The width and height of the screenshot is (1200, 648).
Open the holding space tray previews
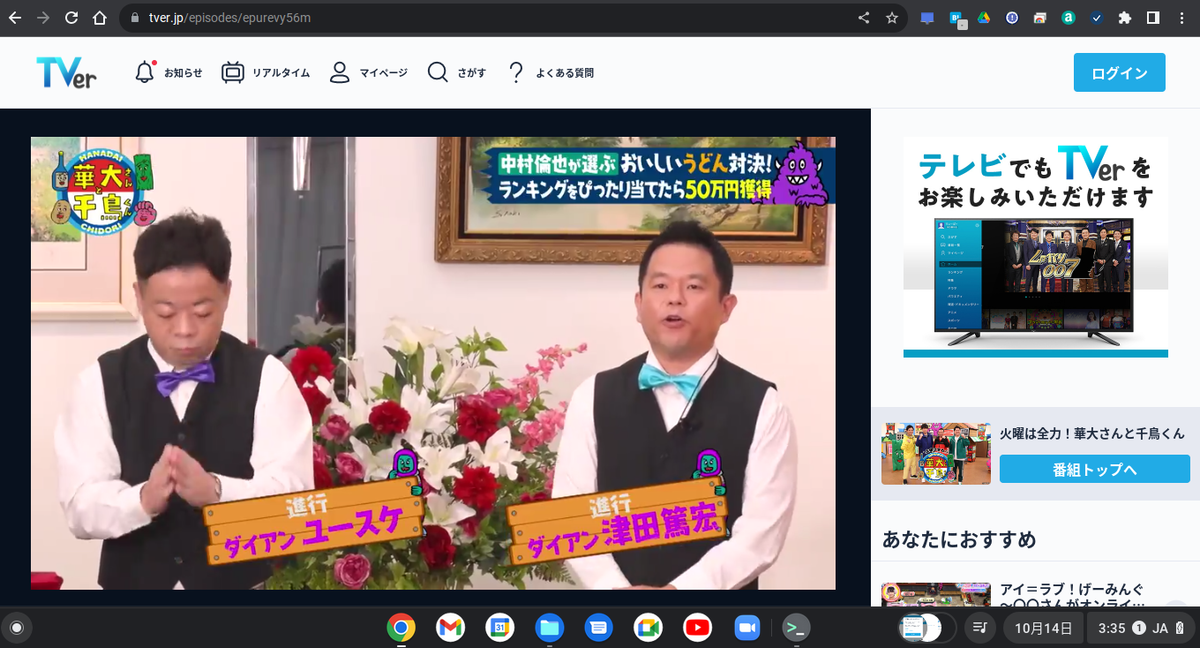point(926,628)
